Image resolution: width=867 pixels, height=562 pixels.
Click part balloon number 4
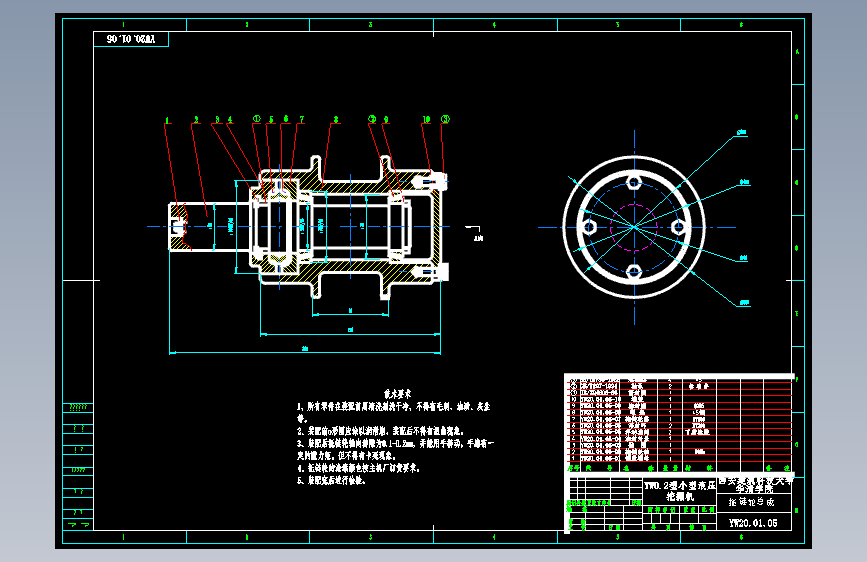[x=230, y=119]
